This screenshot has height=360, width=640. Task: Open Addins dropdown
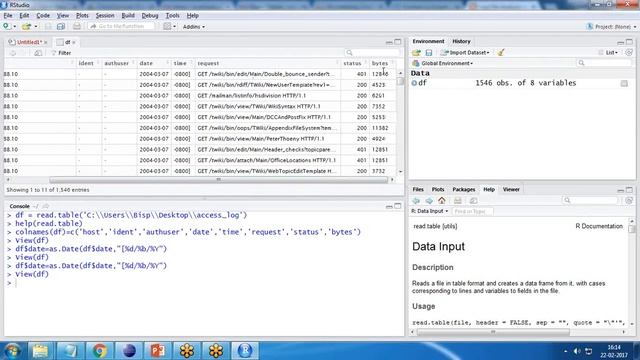pos(194,27)
